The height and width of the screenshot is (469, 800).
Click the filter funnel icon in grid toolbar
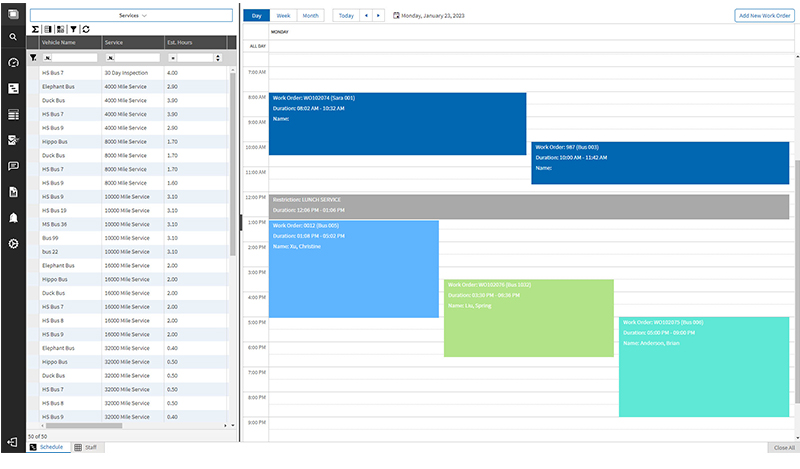[73, 29]
